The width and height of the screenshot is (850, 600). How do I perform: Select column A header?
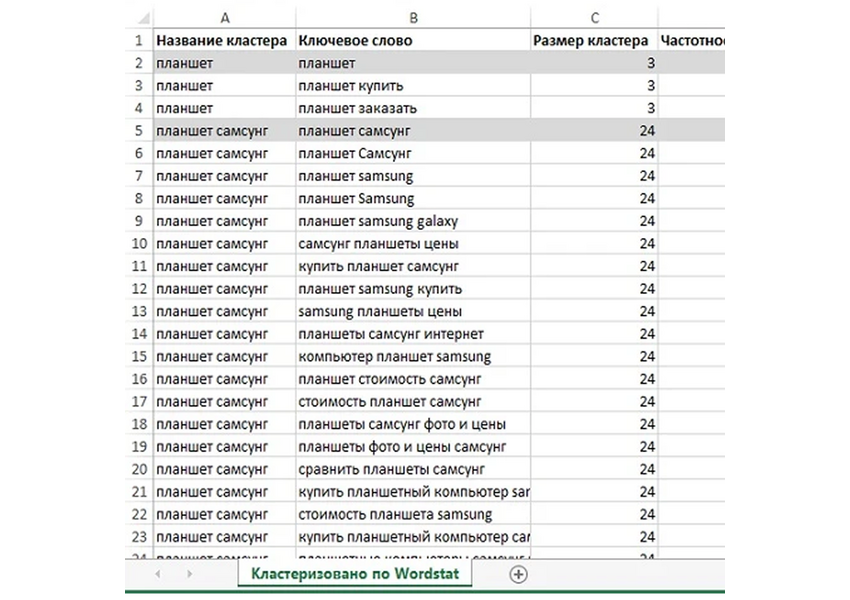click(x=224, y=17)
